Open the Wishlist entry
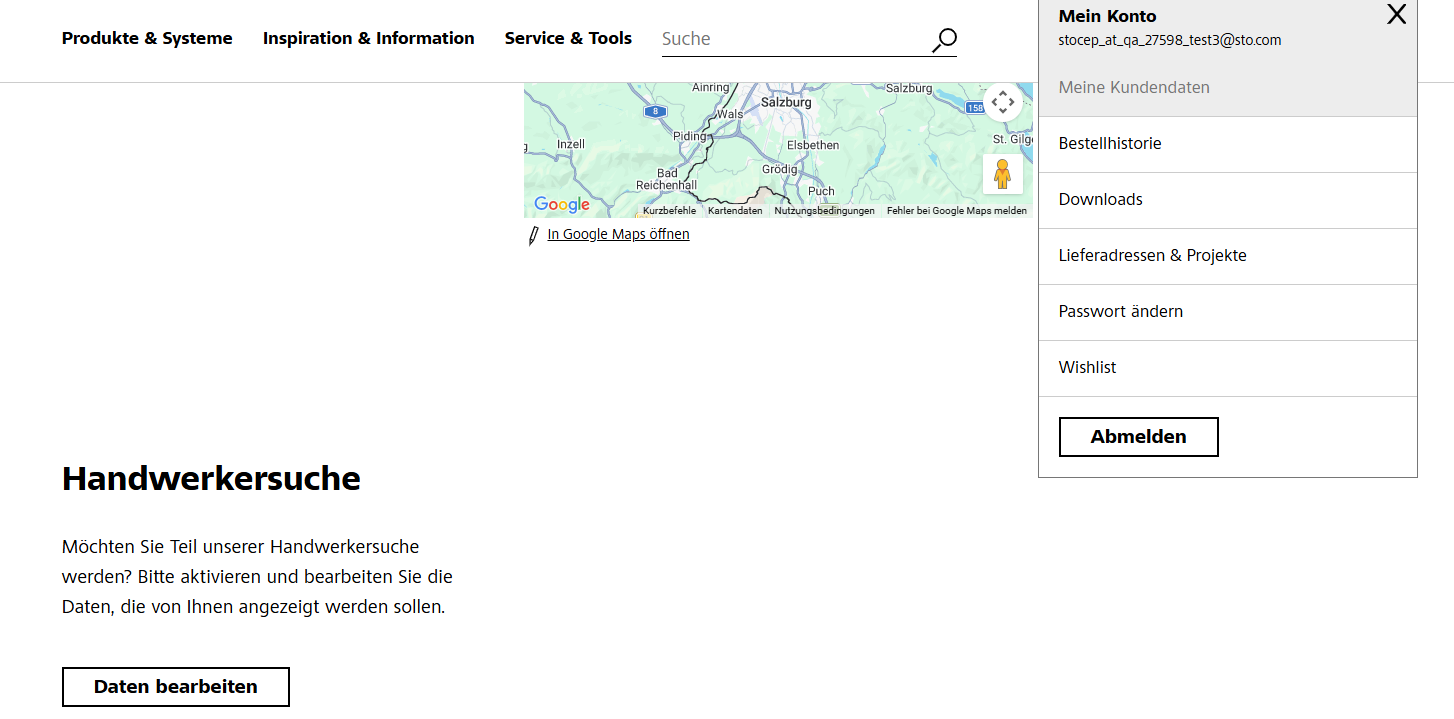The width and height of the screenshot is (1454, 719). tap(1228, 368)
